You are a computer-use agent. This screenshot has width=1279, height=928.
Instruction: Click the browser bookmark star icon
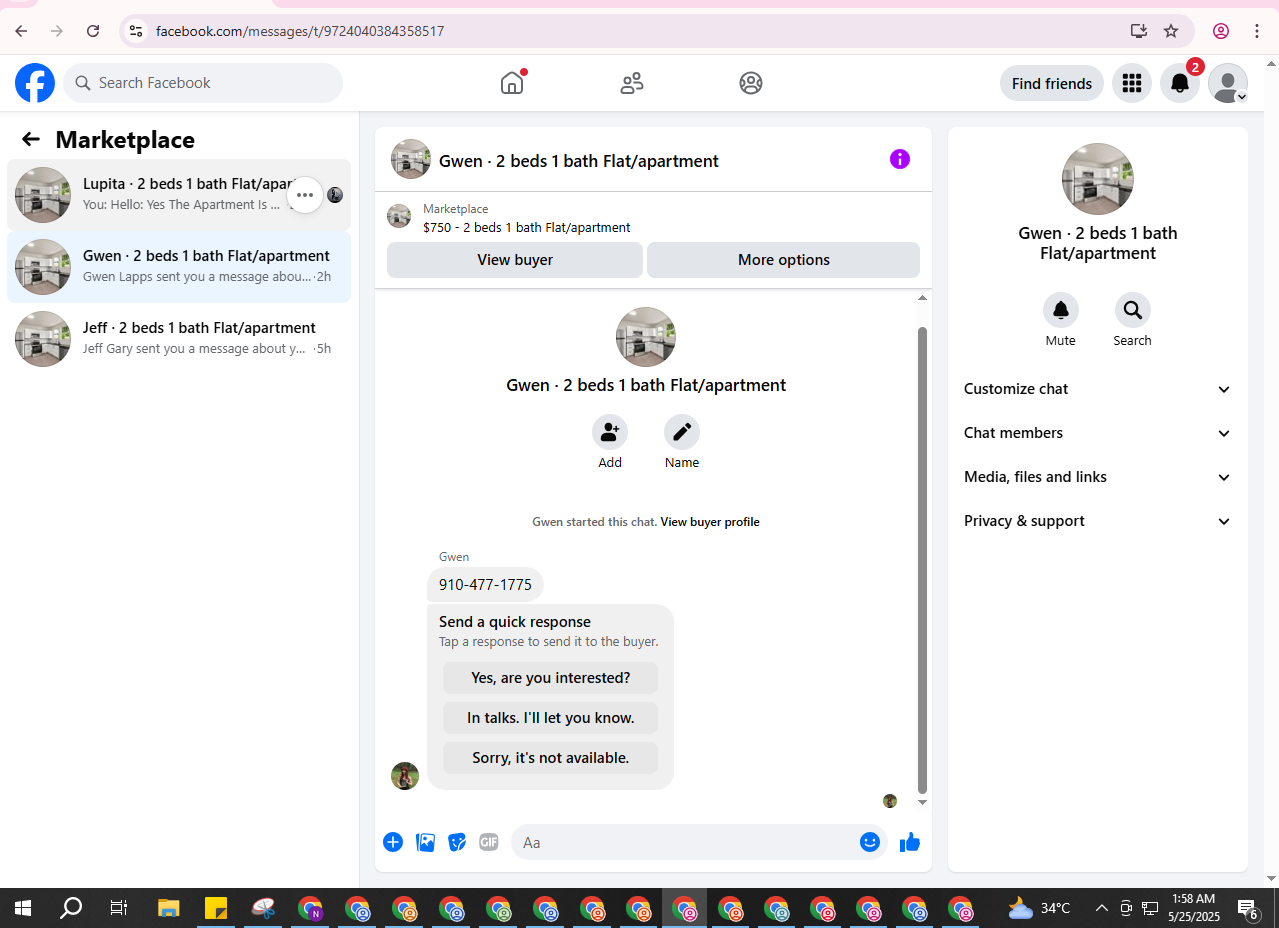coord(1171,31)
